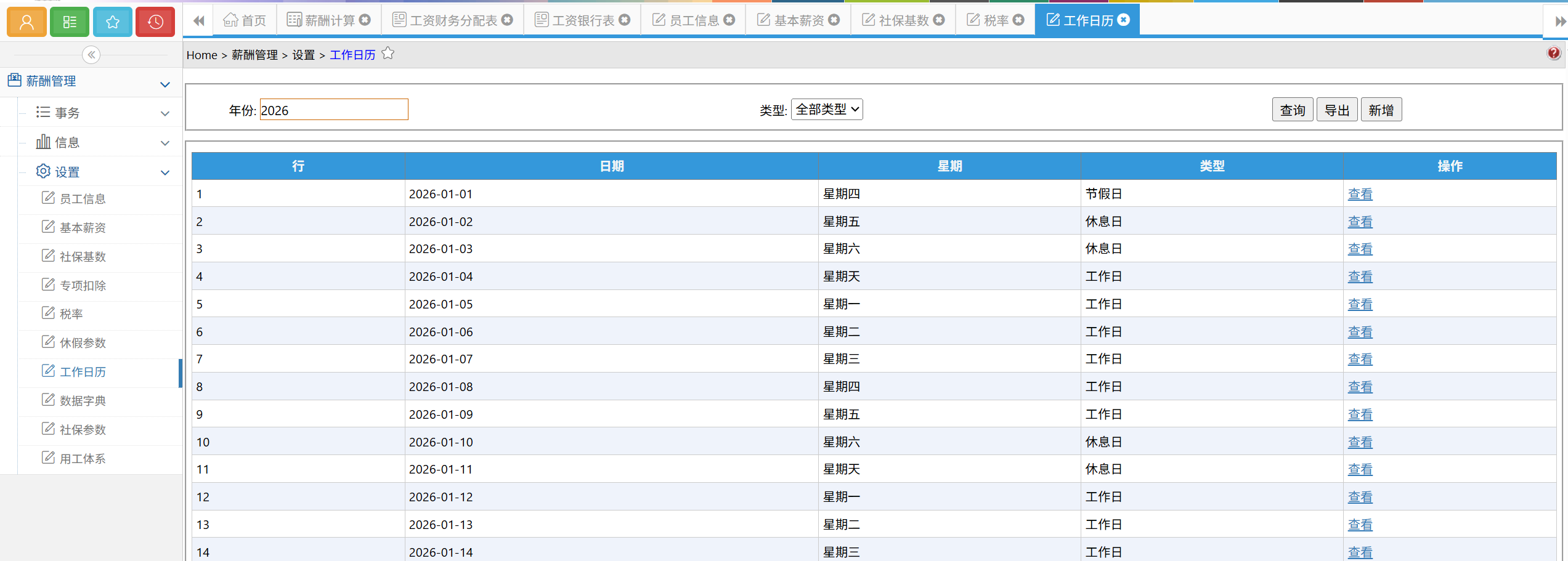Click the 导出 button
The image size is (1568, 561).
(x=1337, y=110)
